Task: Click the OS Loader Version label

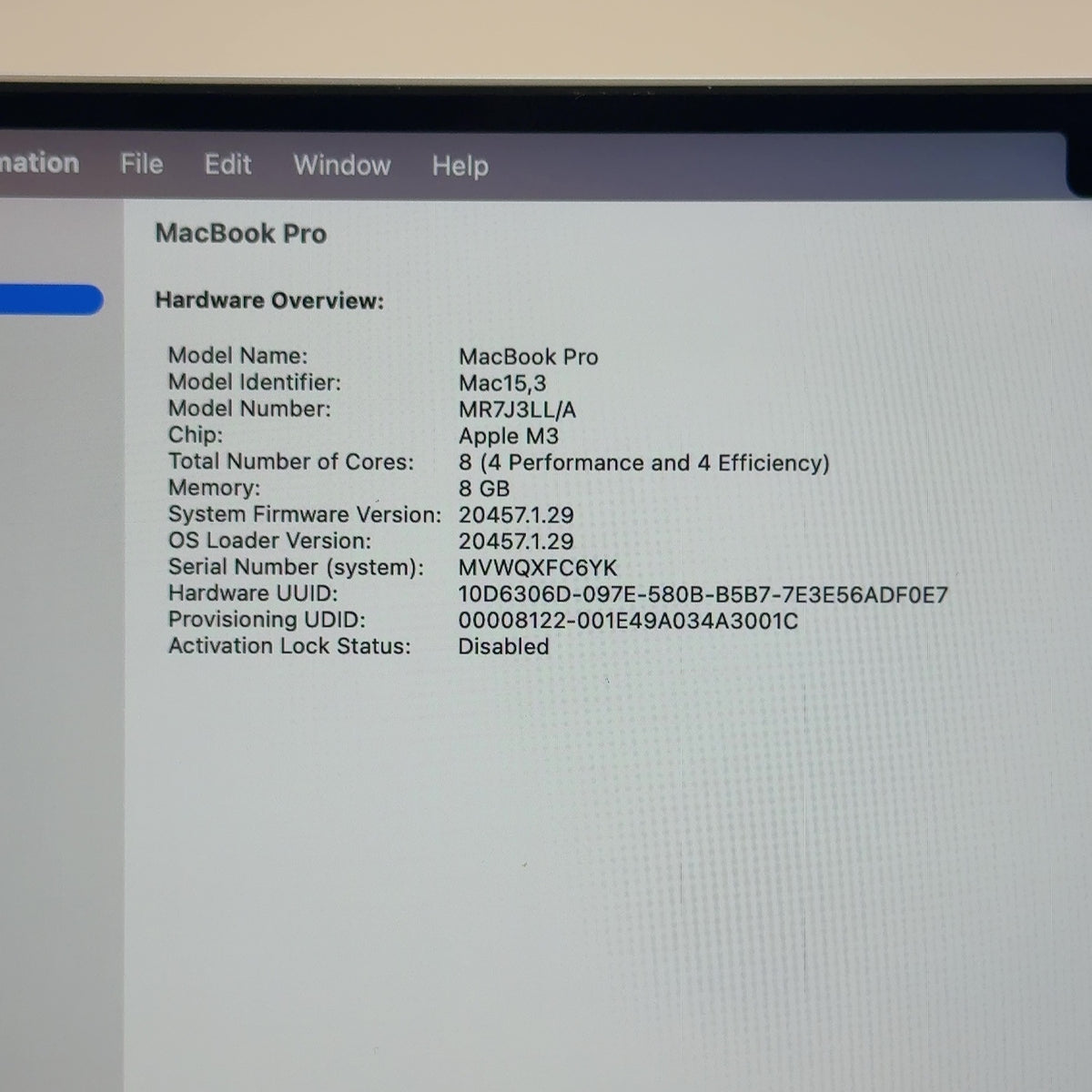Action: (x=270, y=541)
